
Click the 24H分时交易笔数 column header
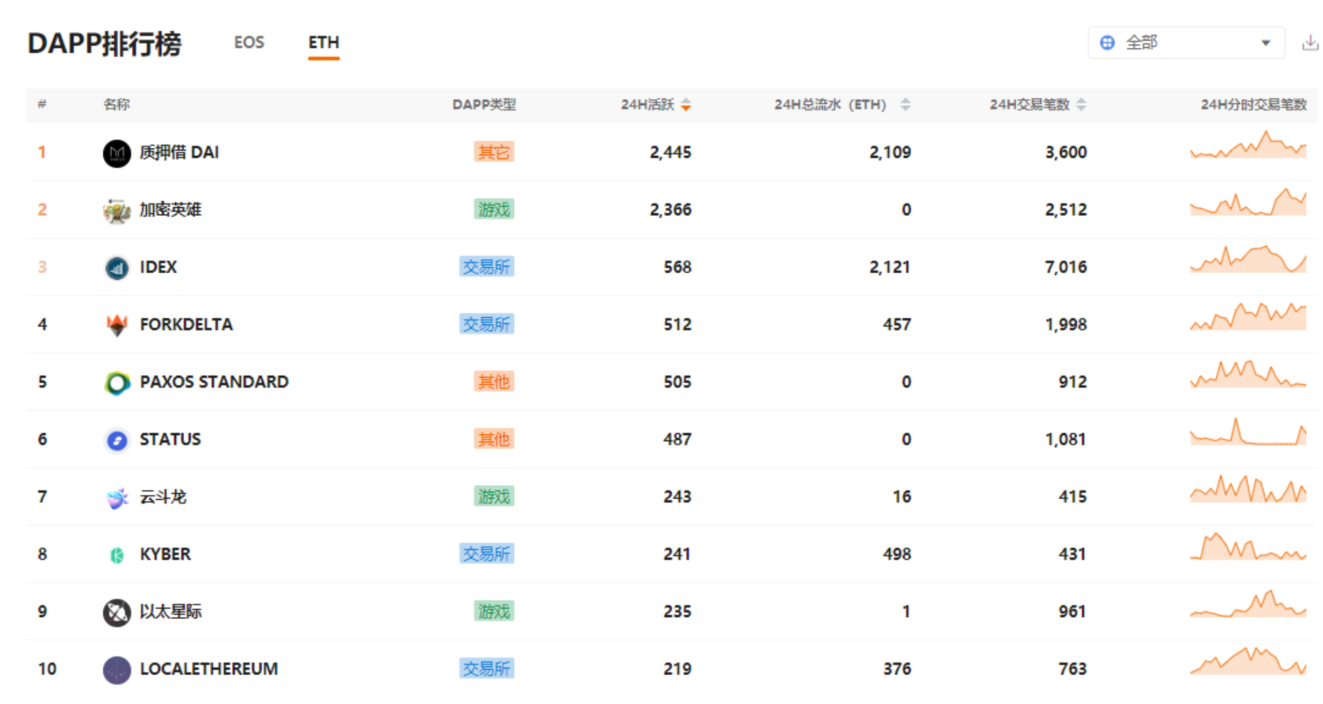(x=1254, y=105)
